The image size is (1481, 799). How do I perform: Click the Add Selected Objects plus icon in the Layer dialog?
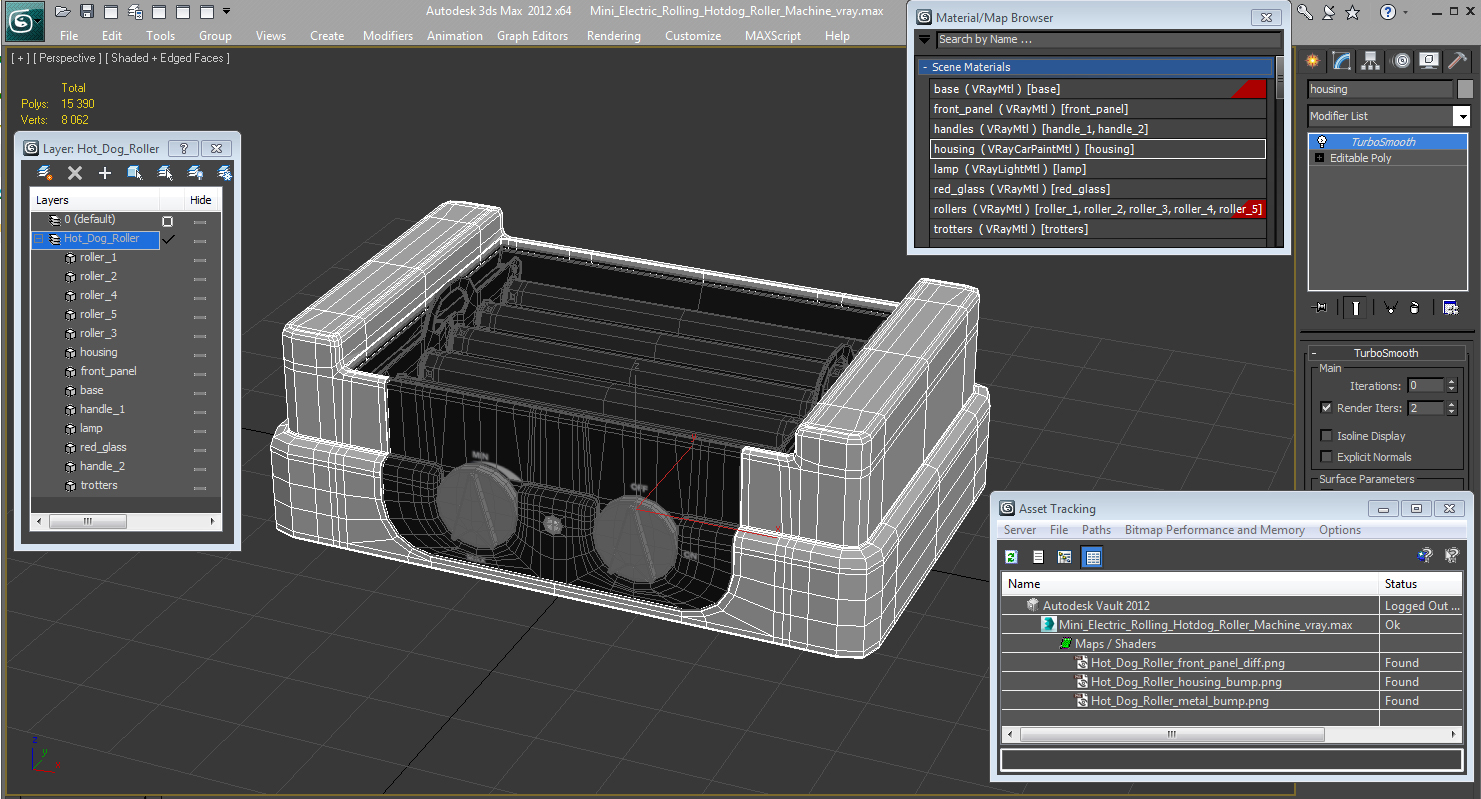point(105,173)
